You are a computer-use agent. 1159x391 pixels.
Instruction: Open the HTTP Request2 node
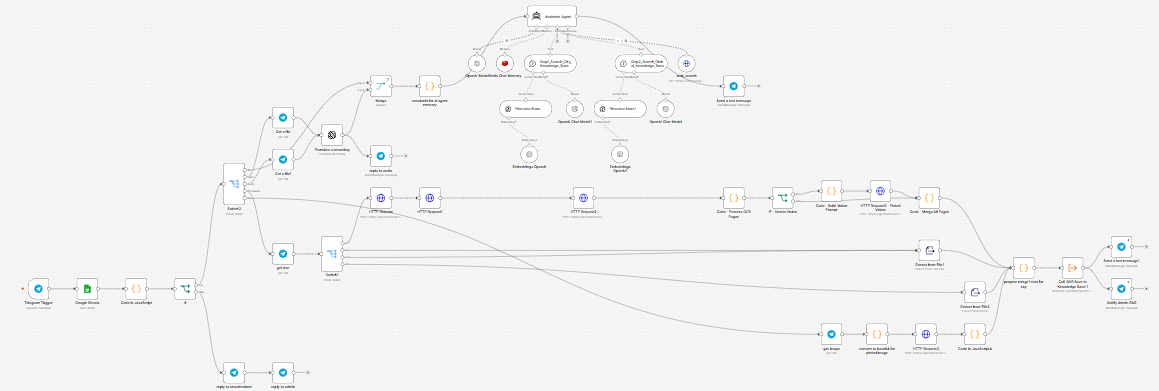[x=583, y=198]
